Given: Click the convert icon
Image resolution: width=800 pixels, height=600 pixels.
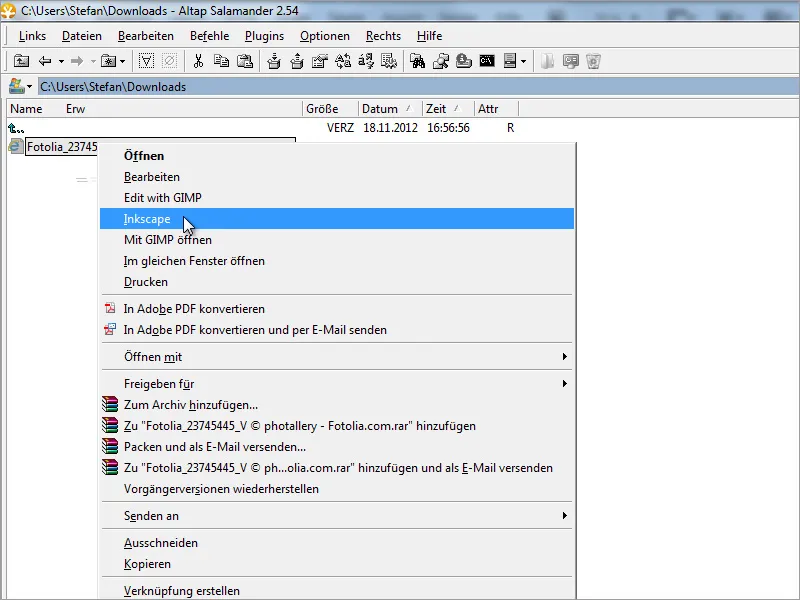Looking at the screenshot, I should (x=366, y=61).
